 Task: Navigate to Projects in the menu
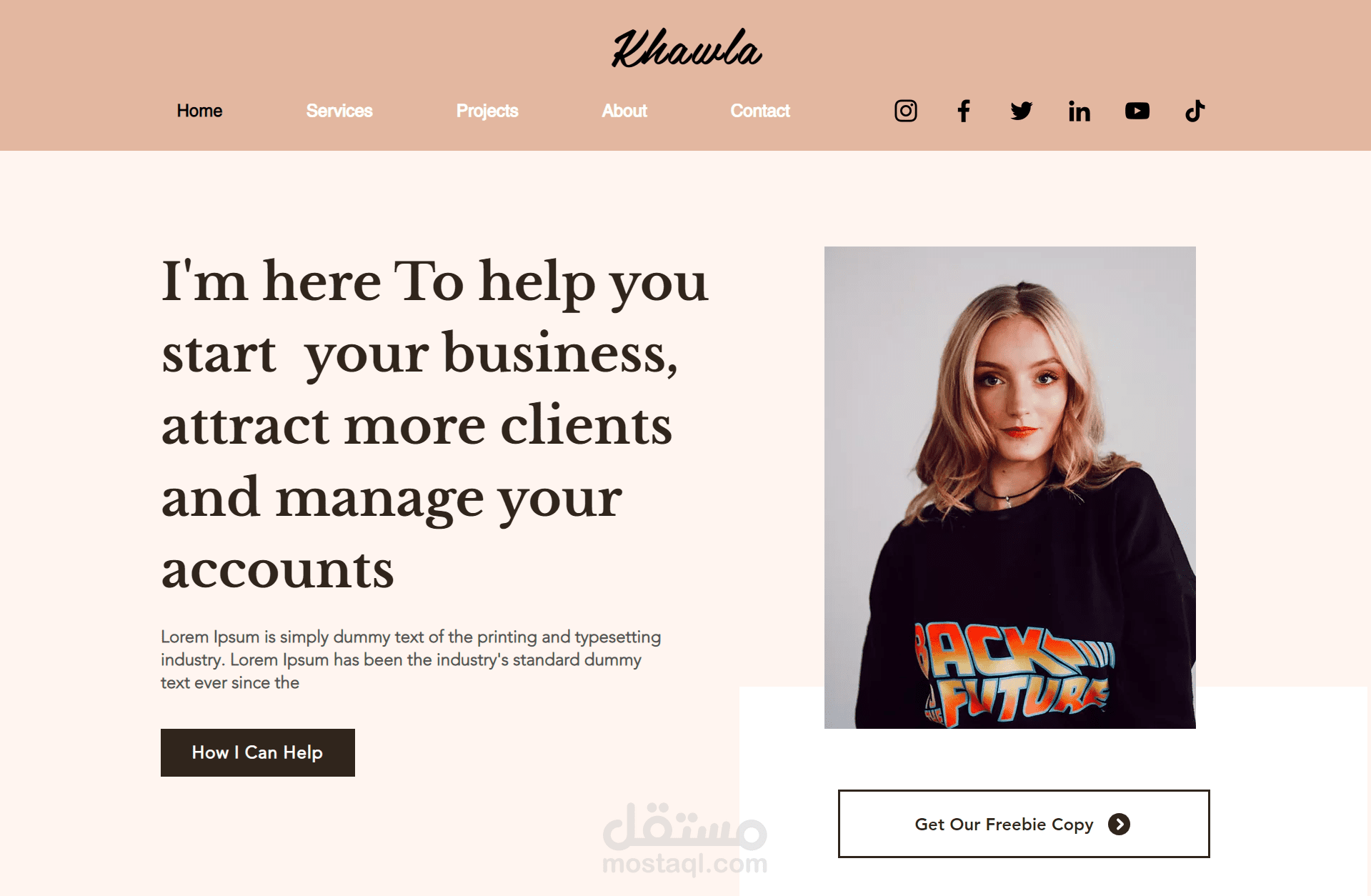pos(487,111)
